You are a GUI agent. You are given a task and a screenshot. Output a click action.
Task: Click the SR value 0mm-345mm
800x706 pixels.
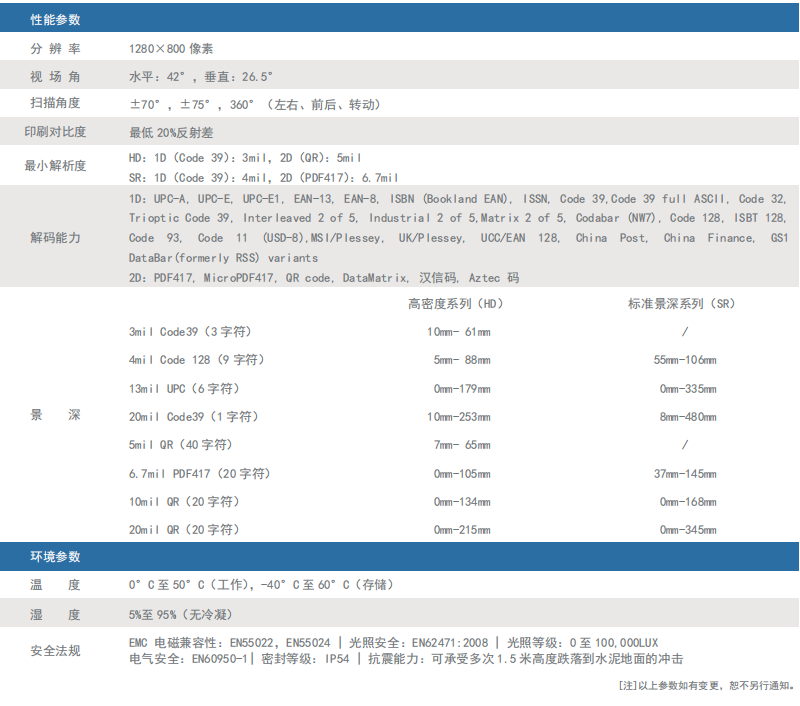688,531
